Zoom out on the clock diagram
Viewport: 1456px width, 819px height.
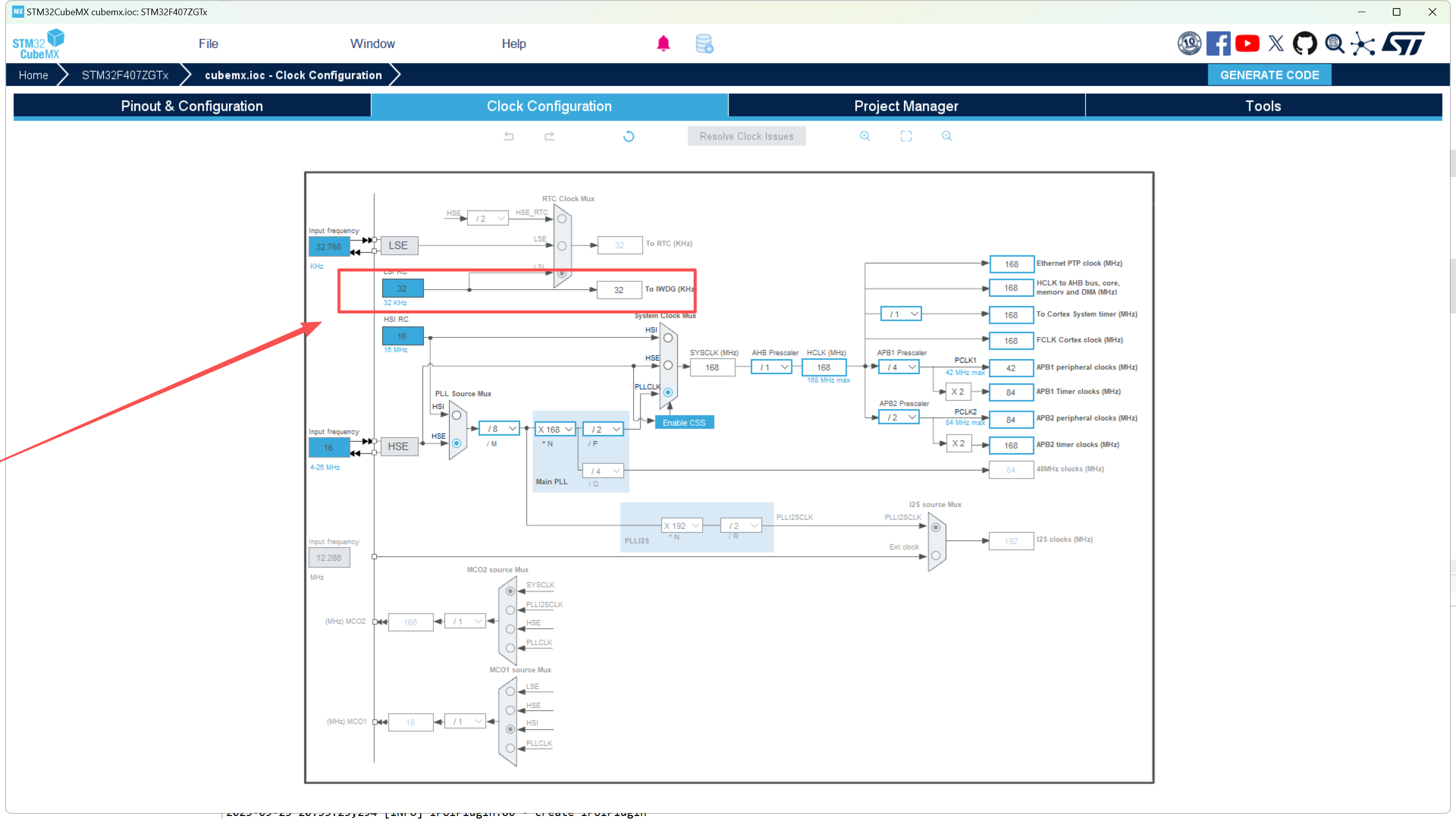(x=947, y=136)
